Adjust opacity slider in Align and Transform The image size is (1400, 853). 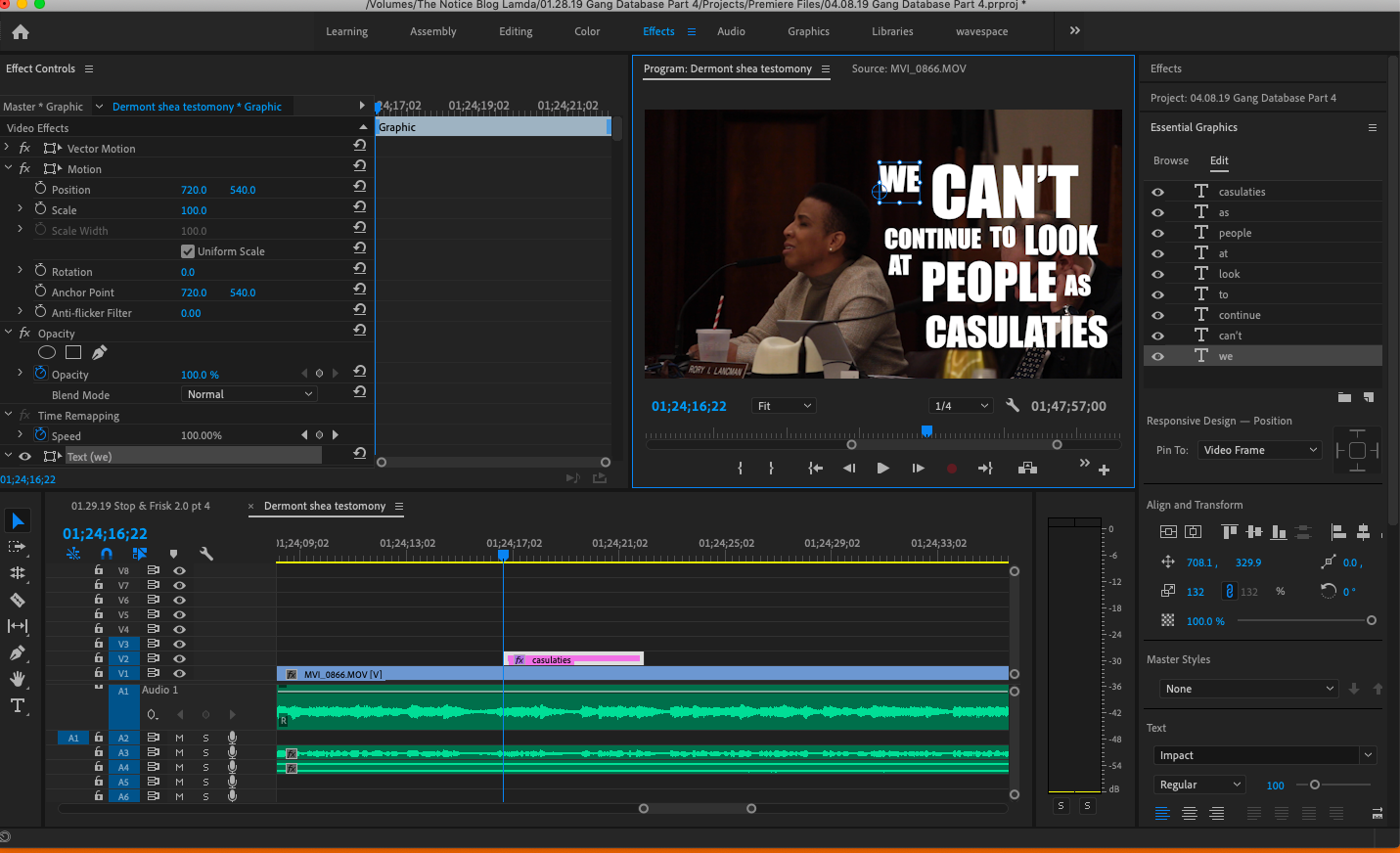1372,620
